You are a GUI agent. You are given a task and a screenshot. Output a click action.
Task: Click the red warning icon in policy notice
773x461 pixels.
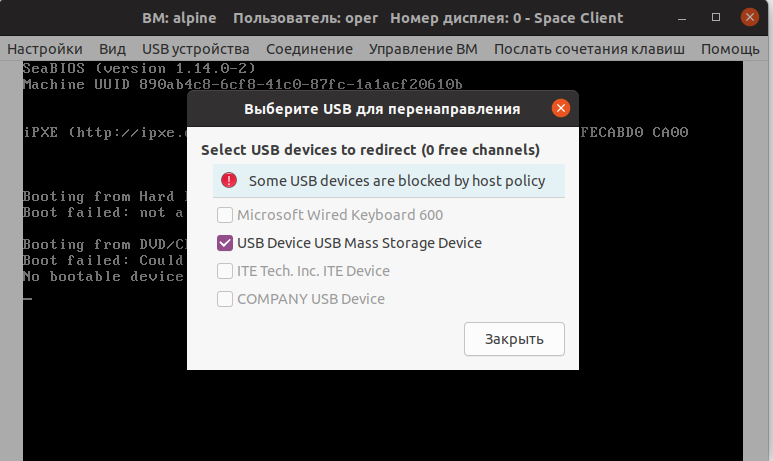pyautogui.click(x=230, y=181)
